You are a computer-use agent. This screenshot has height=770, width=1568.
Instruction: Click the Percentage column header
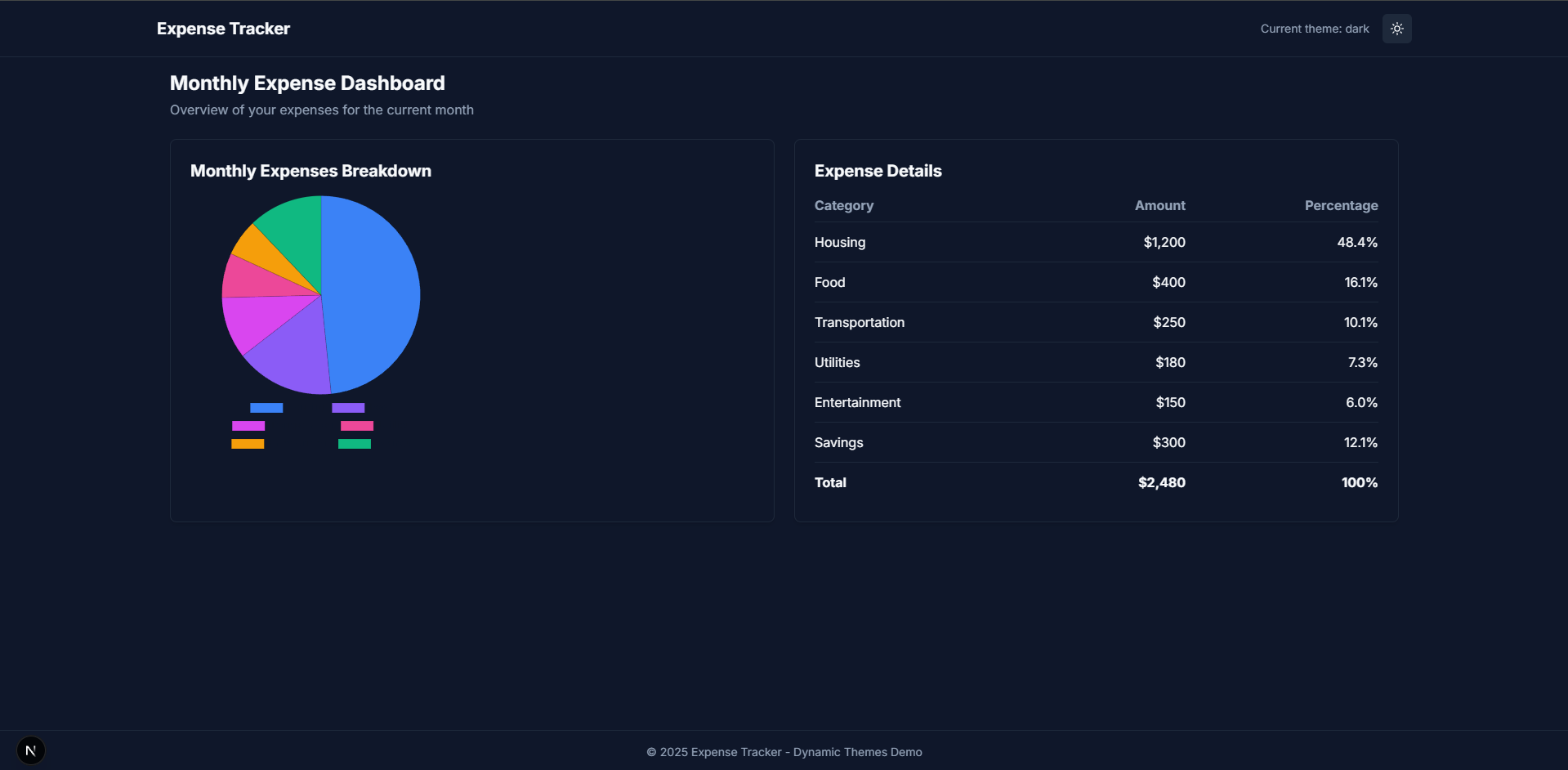1341,205
